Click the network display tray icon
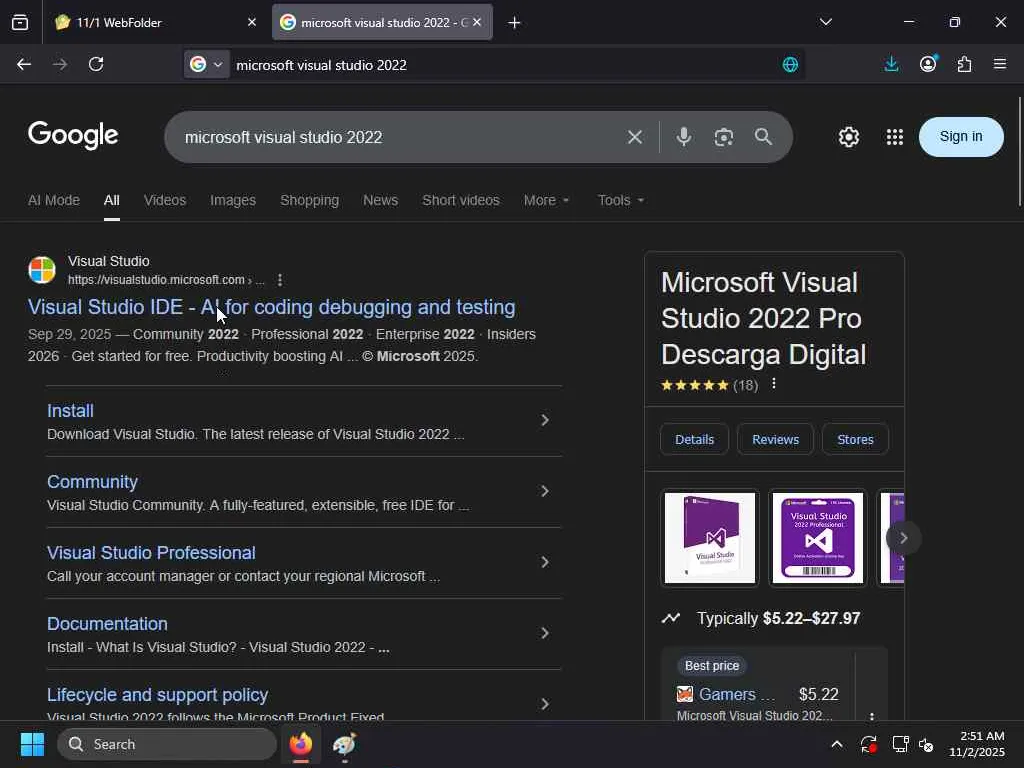 coord(901,744)
